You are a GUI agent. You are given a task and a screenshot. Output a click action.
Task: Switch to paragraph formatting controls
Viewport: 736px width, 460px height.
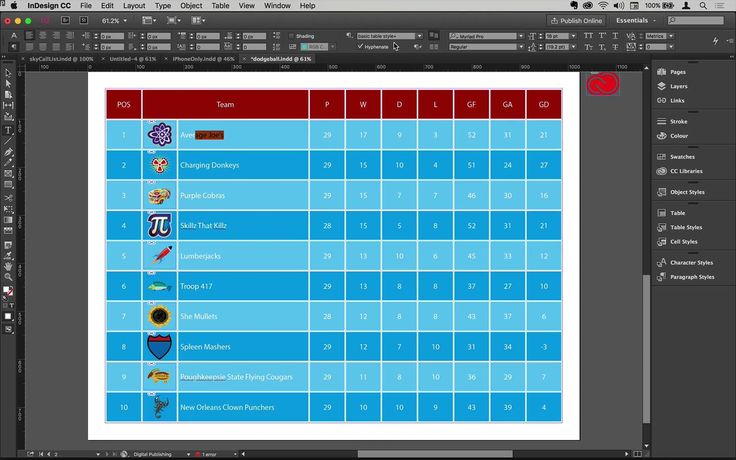[x=14, y=46]
